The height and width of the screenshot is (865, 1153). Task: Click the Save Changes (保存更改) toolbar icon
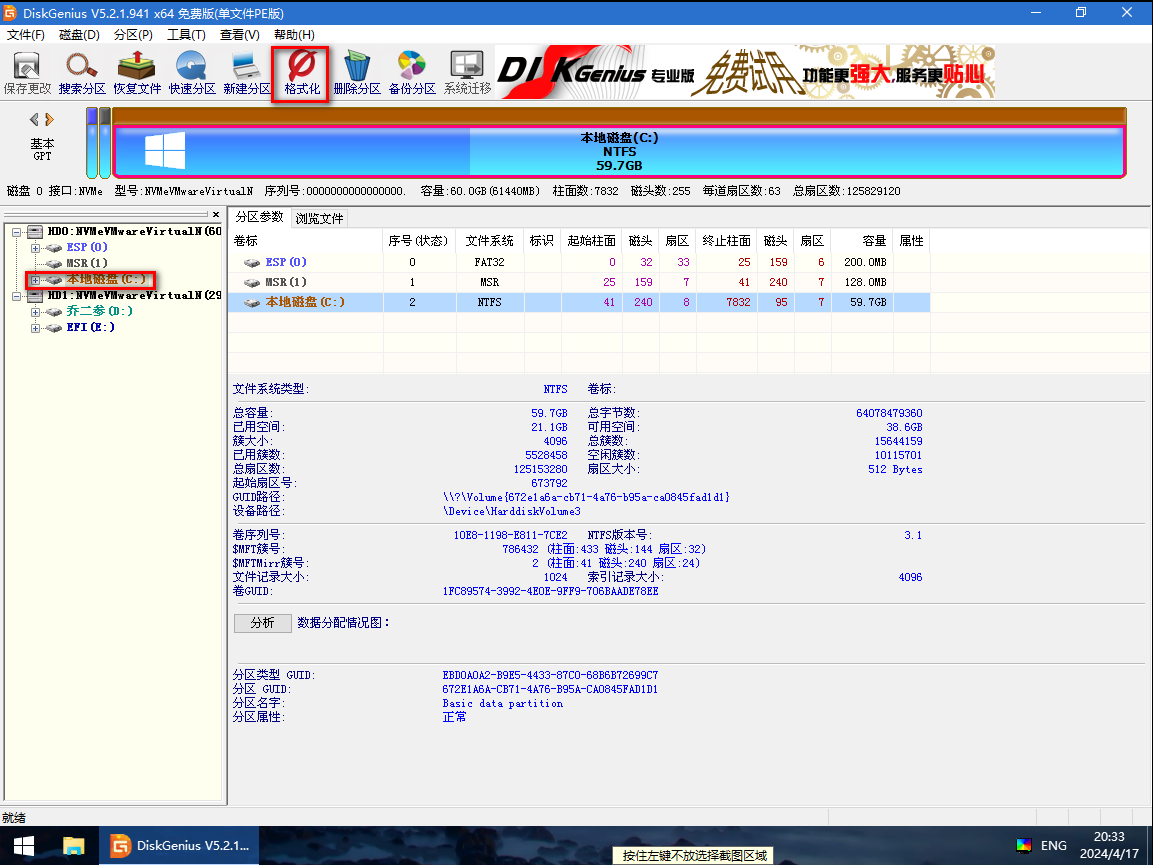tap(27, 74)
